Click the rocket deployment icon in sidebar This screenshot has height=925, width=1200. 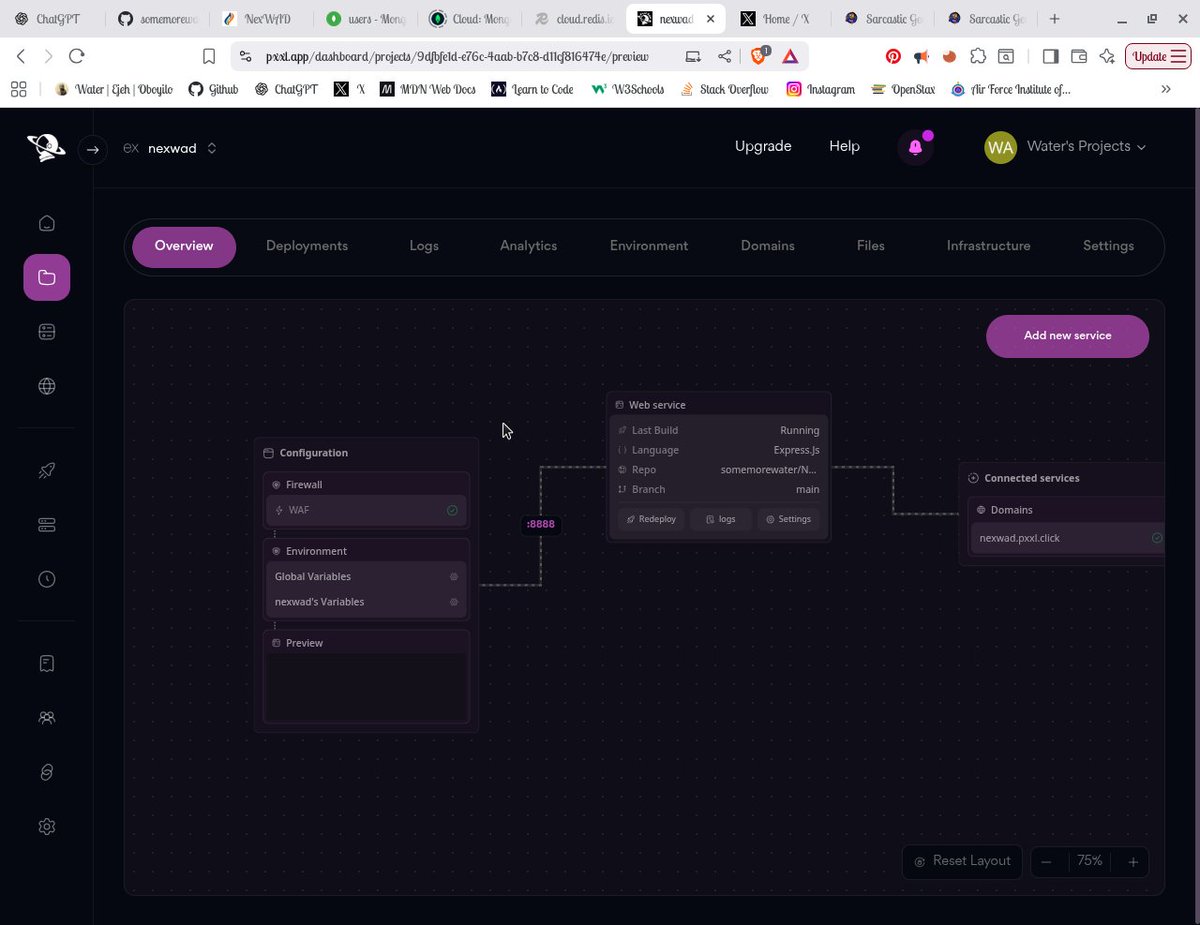point(46,470)
